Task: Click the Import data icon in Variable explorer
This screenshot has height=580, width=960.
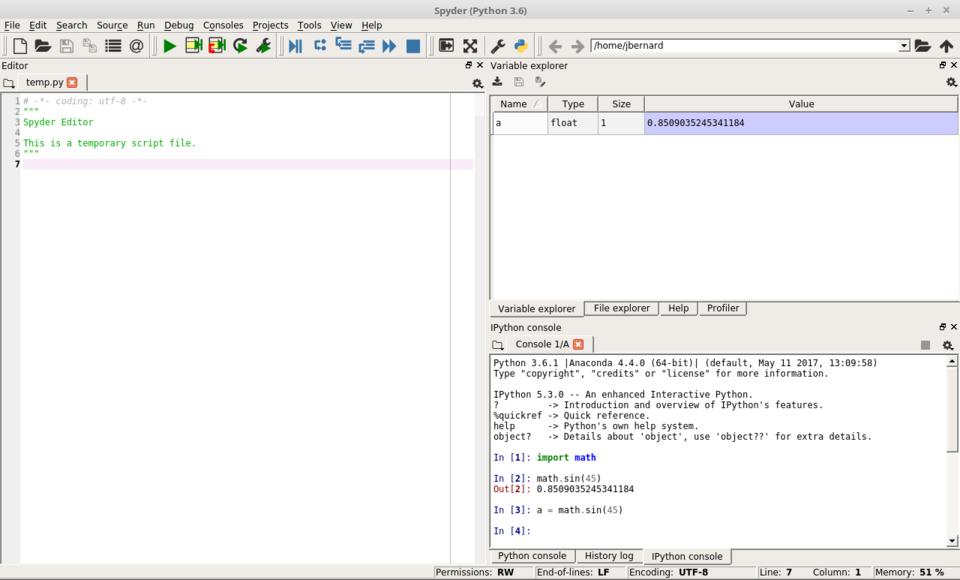Action: 497,82
